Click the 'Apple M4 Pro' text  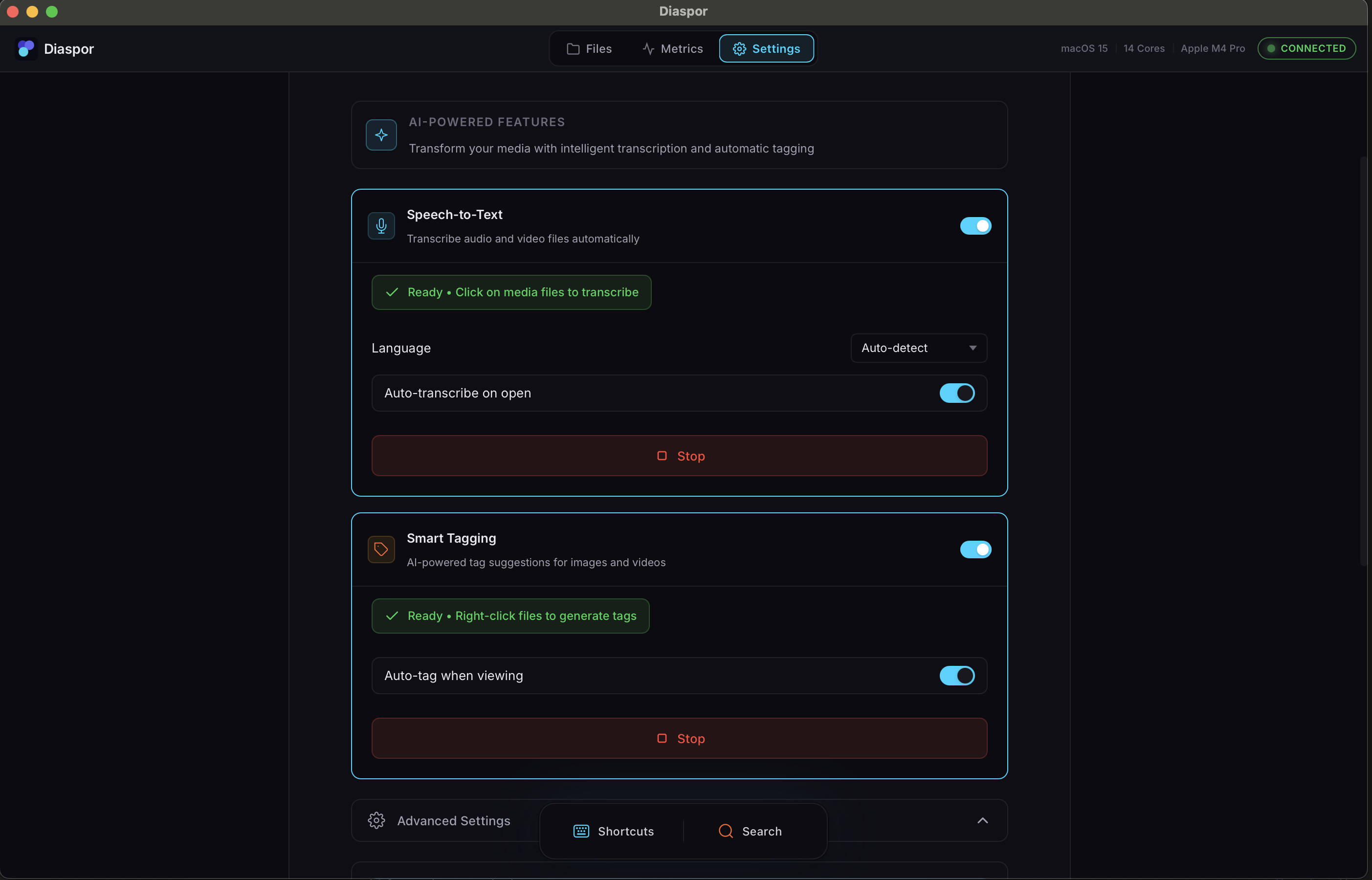[1213, 48]
